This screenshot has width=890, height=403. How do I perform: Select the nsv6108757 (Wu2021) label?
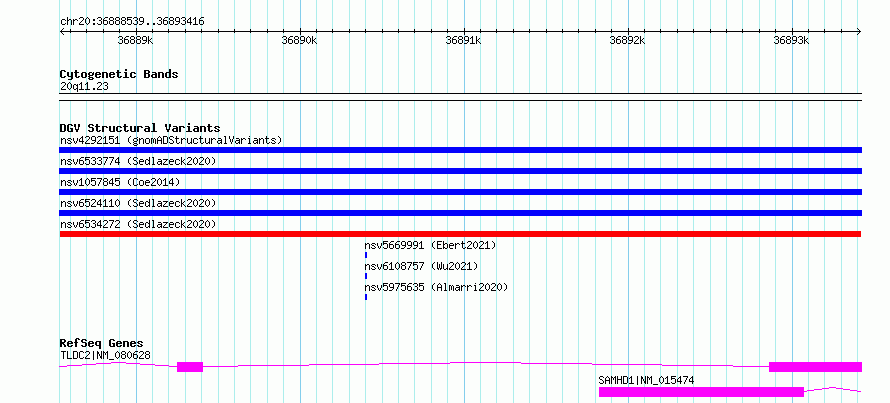click(421, 266)
